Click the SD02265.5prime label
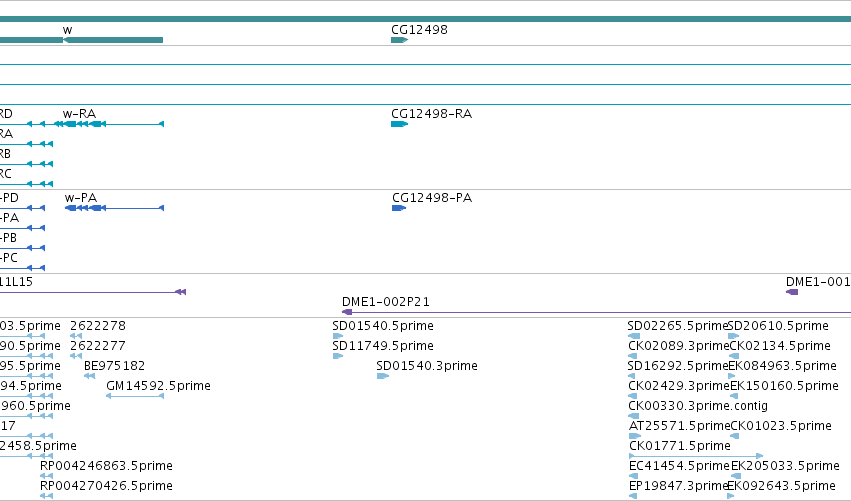This screenshot has width=851, height=501. point(677,326)
